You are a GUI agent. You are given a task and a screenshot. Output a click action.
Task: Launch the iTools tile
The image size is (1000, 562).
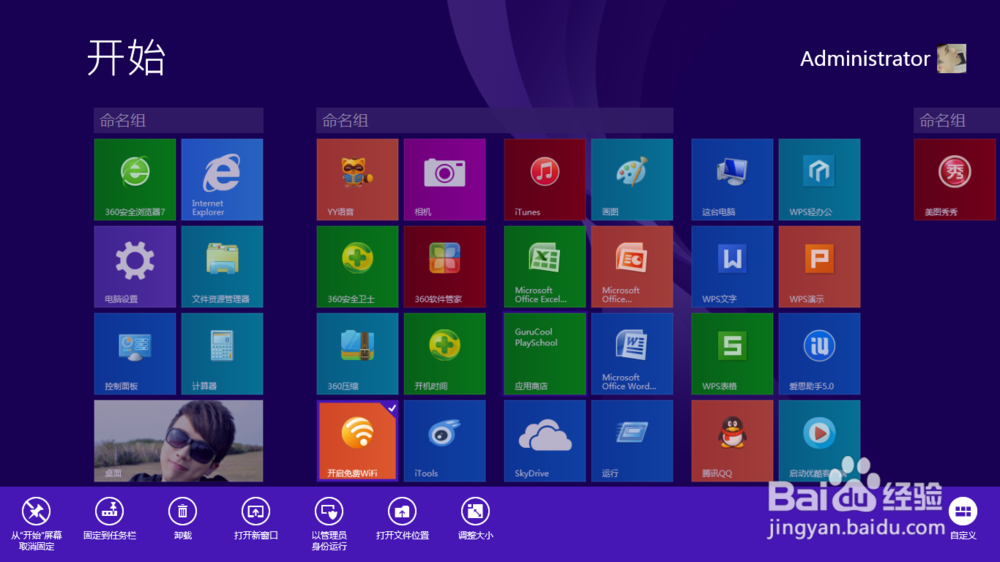[445, 441]
